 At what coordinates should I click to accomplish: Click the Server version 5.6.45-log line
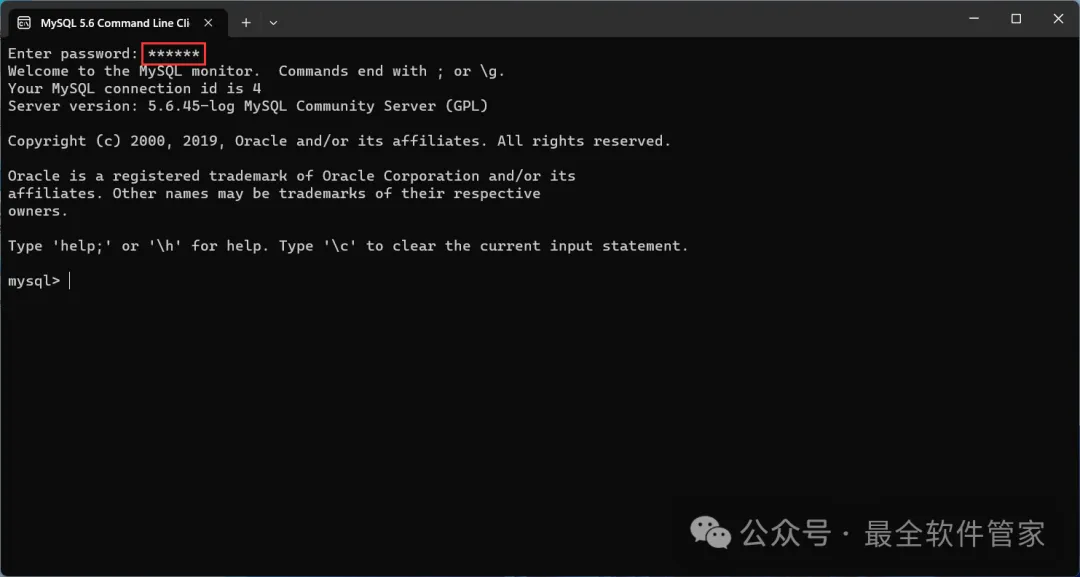tap(247, 106)
